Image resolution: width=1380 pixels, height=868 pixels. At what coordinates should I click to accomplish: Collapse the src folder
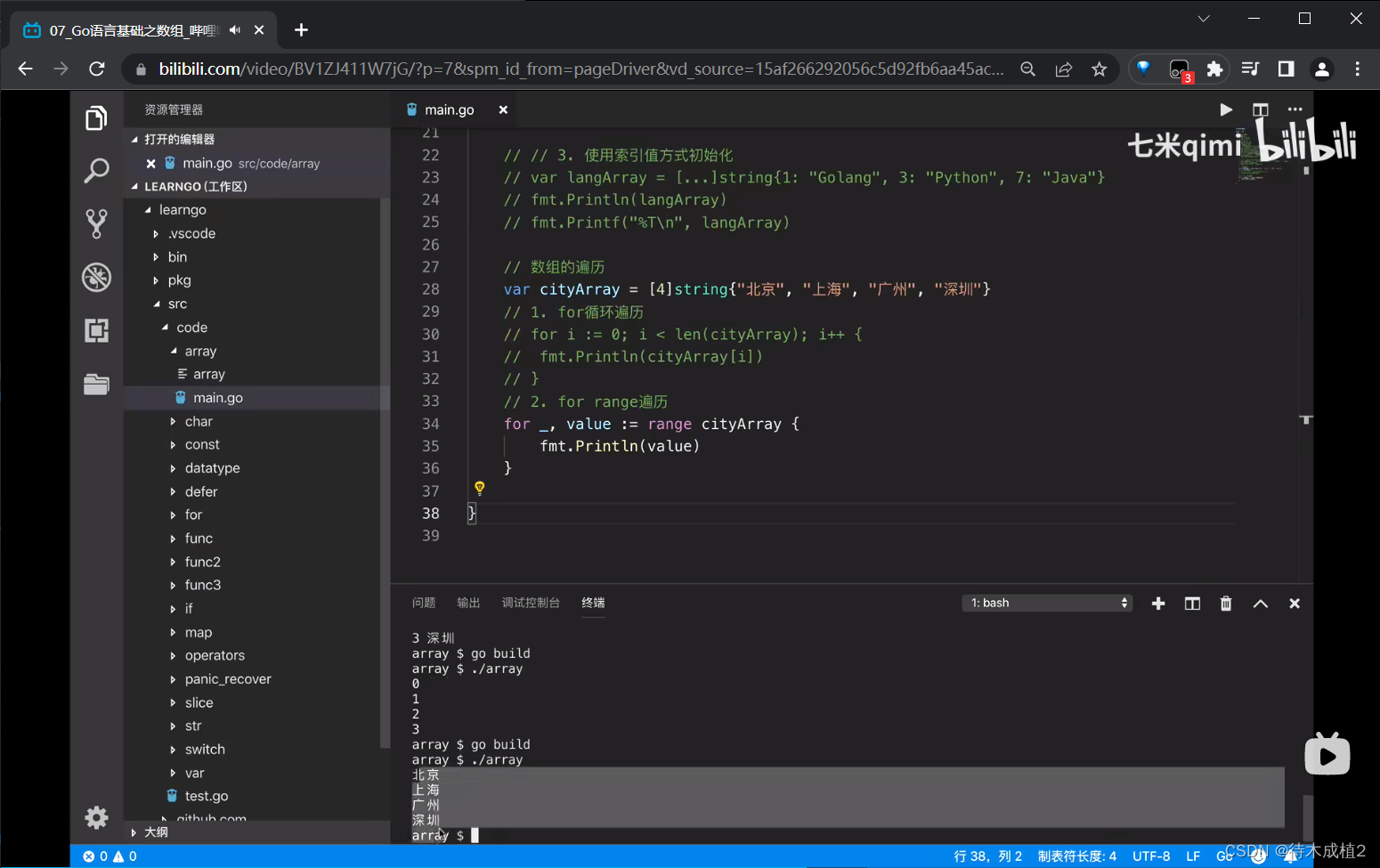(157, 304)
